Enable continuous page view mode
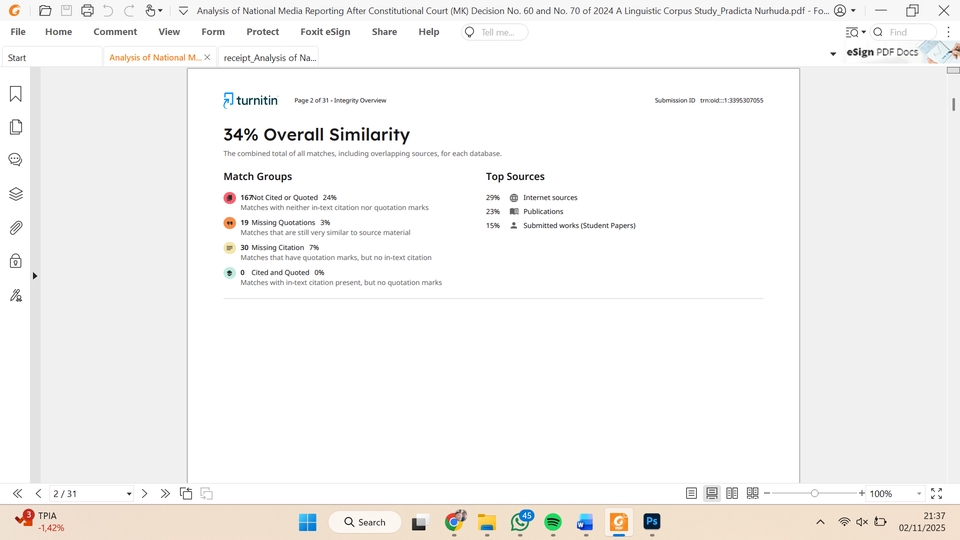The image size is (960, 540). click(x=712, y=494)
